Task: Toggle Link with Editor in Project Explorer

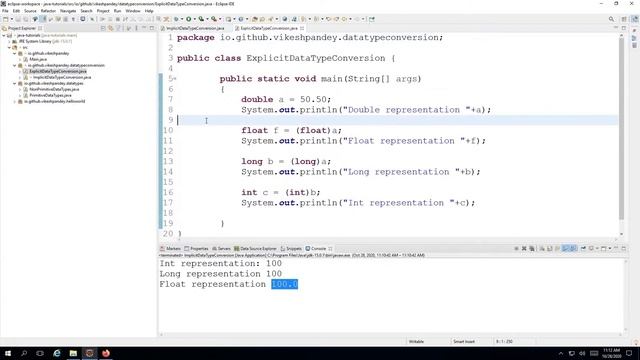Action: [111, 28]
